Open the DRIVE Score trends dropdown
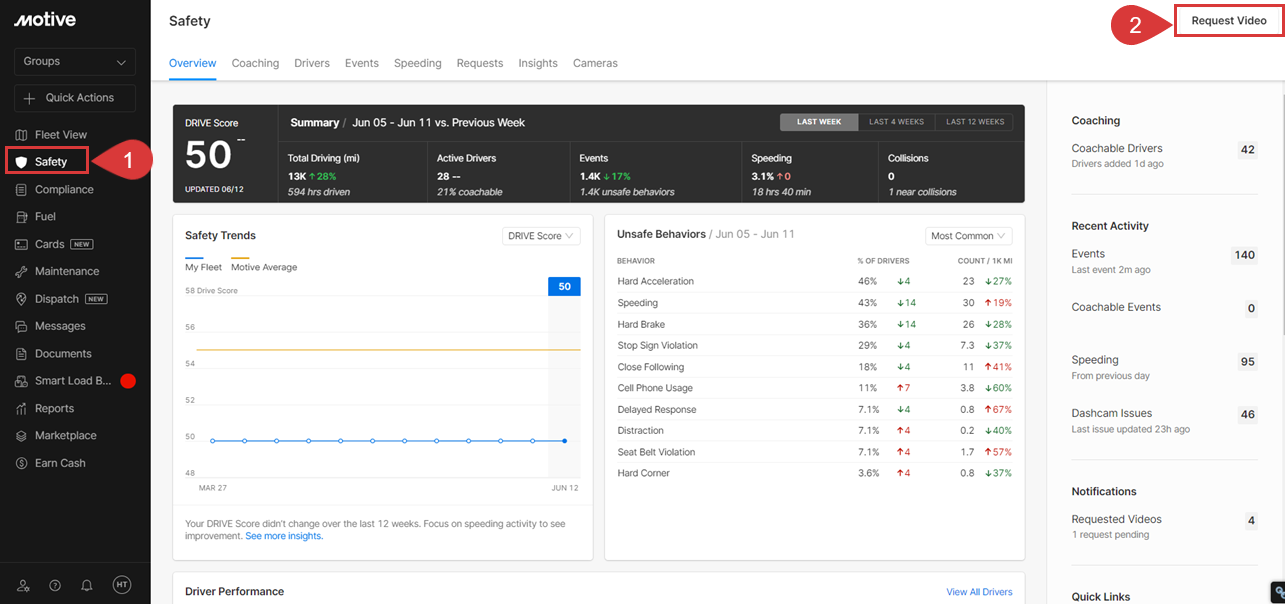This screenshot has width=1285, height=604. click(x=541, y=236)
